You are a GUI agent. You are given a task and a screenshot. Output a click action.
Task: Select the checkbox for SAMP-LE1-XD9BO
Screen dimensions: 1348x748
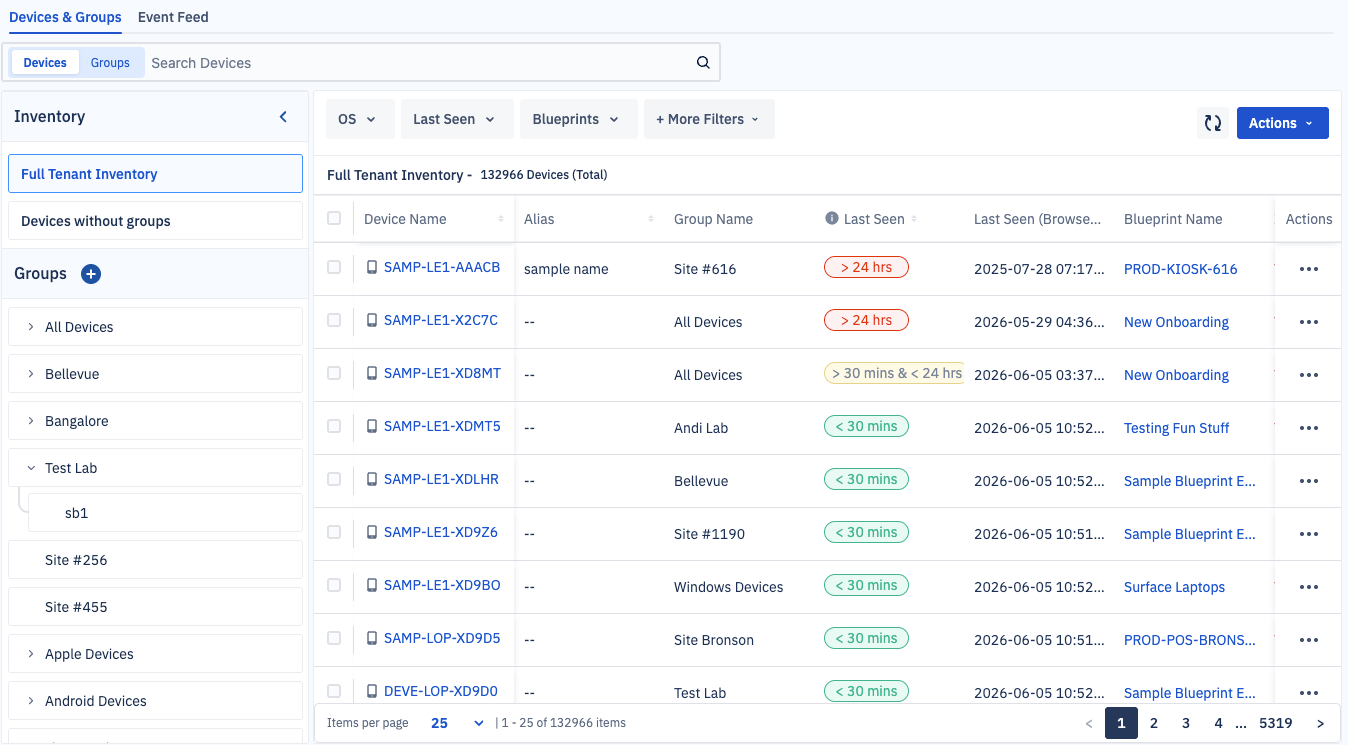[334, 585]
